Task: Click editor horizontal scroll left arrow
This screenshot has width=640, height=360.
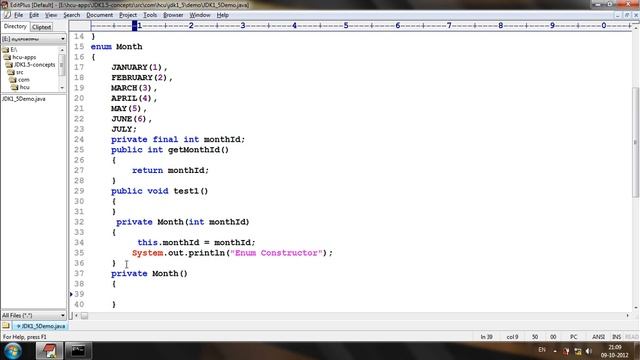Action: click(76, 316)
